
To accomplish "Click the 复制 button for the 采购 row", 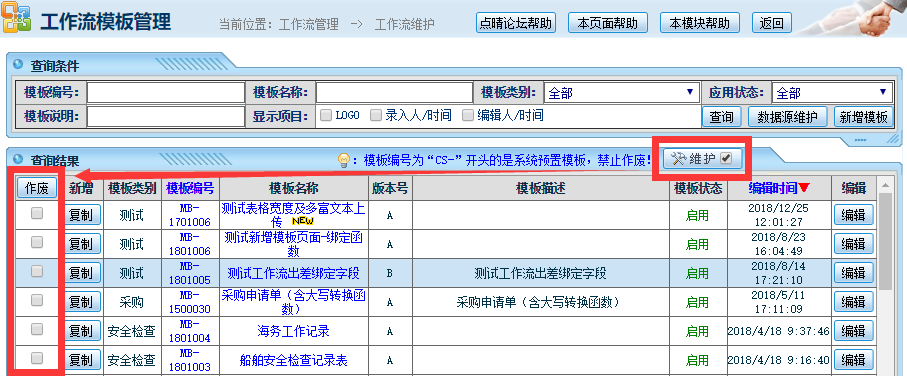I will pyautogui.click(x=82, y=302).
